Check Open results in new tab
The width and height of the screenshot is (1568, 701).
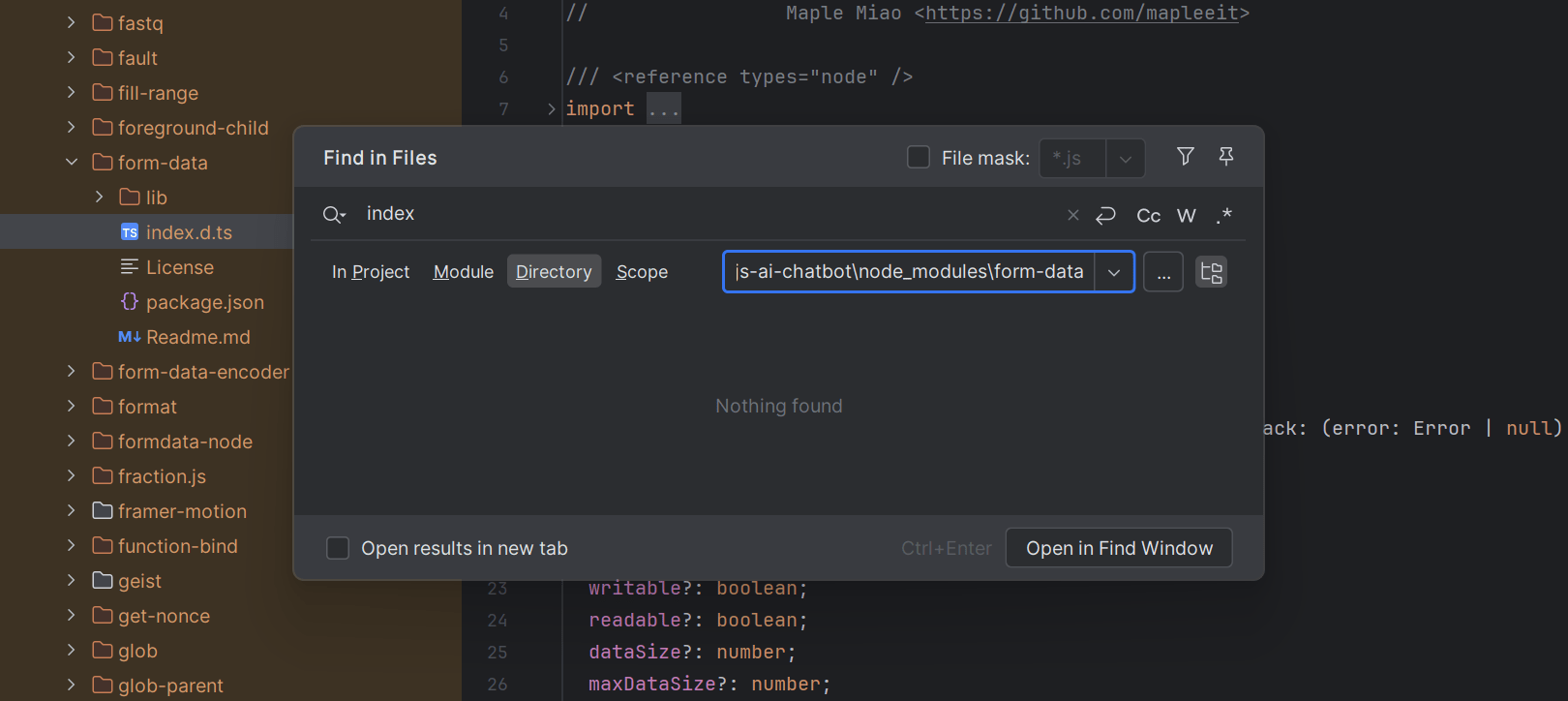(x=338, y=548)
